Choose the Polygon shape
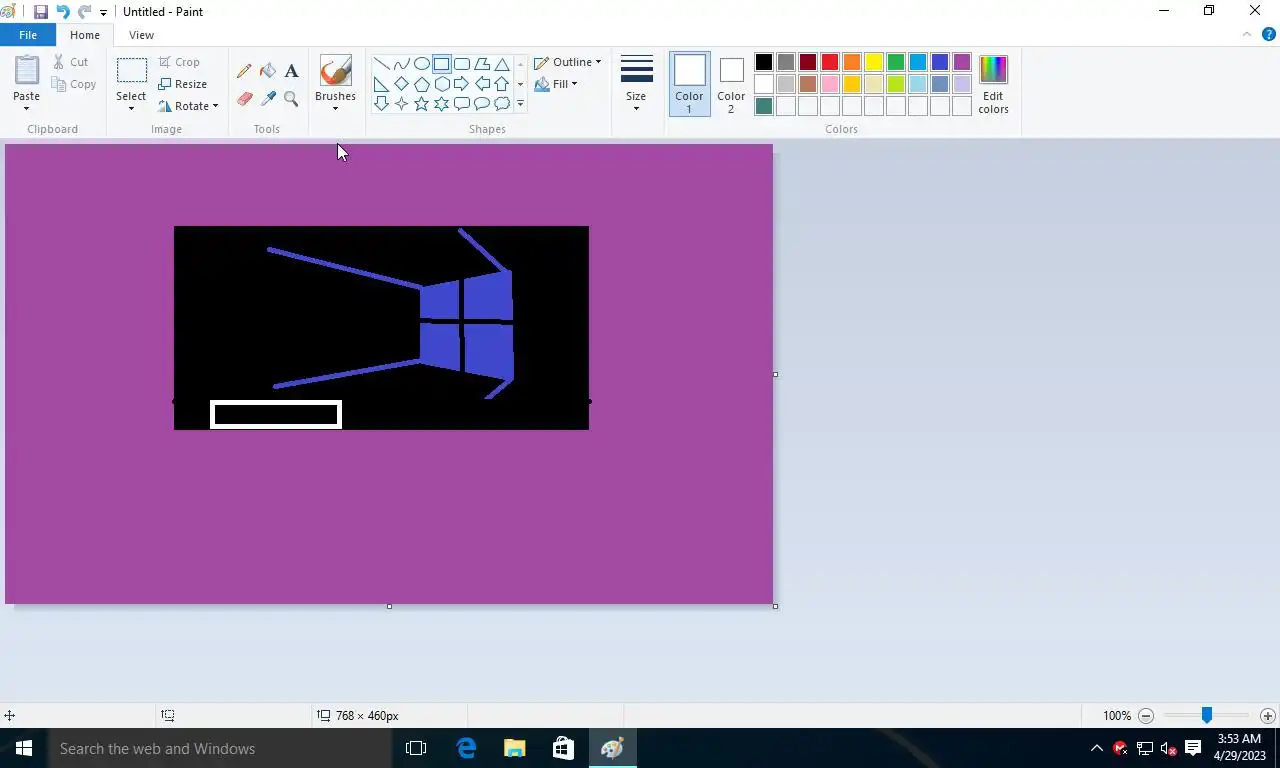 tap(481, 64)
